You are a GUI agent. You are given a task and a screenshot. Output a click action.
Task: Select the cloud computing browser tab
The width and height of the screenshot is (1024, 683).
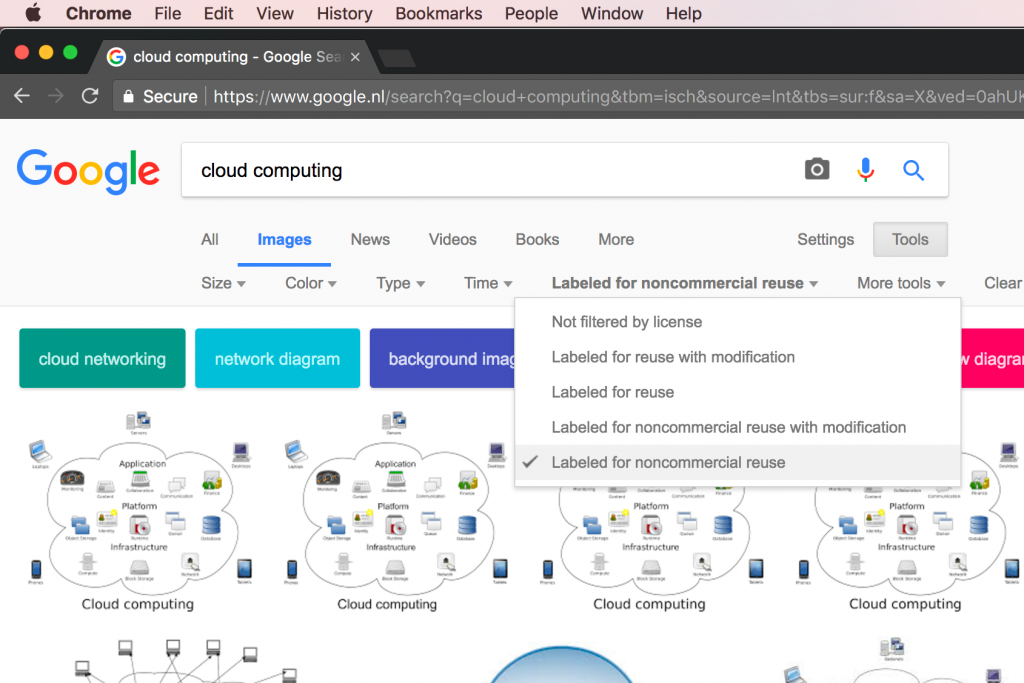[235, 57]
